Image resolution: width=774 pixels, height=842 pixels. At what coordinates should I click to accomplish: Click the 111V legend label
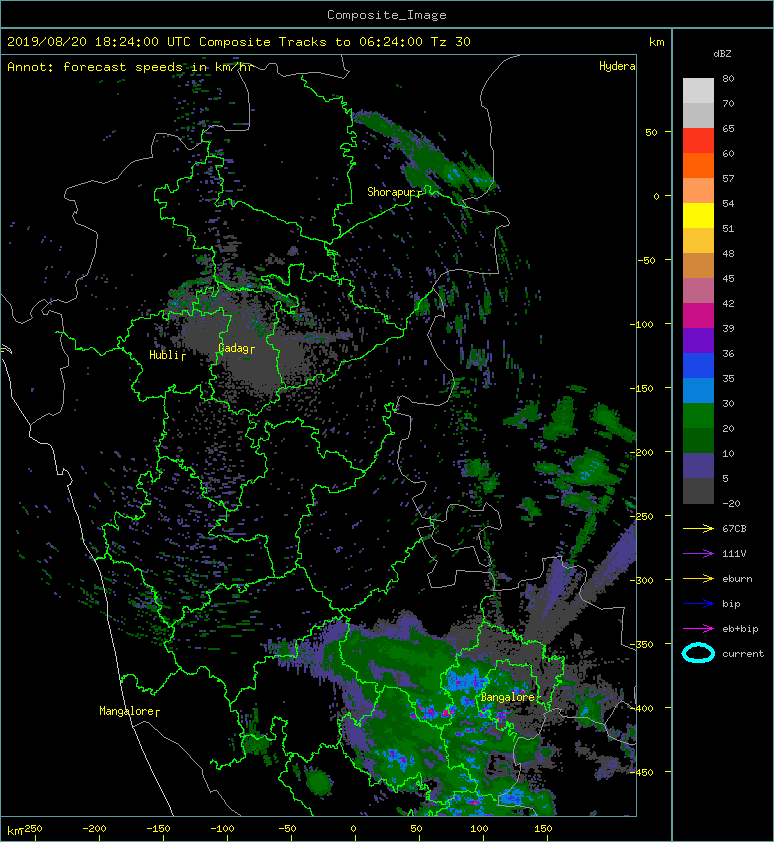(x=734, y=554)
